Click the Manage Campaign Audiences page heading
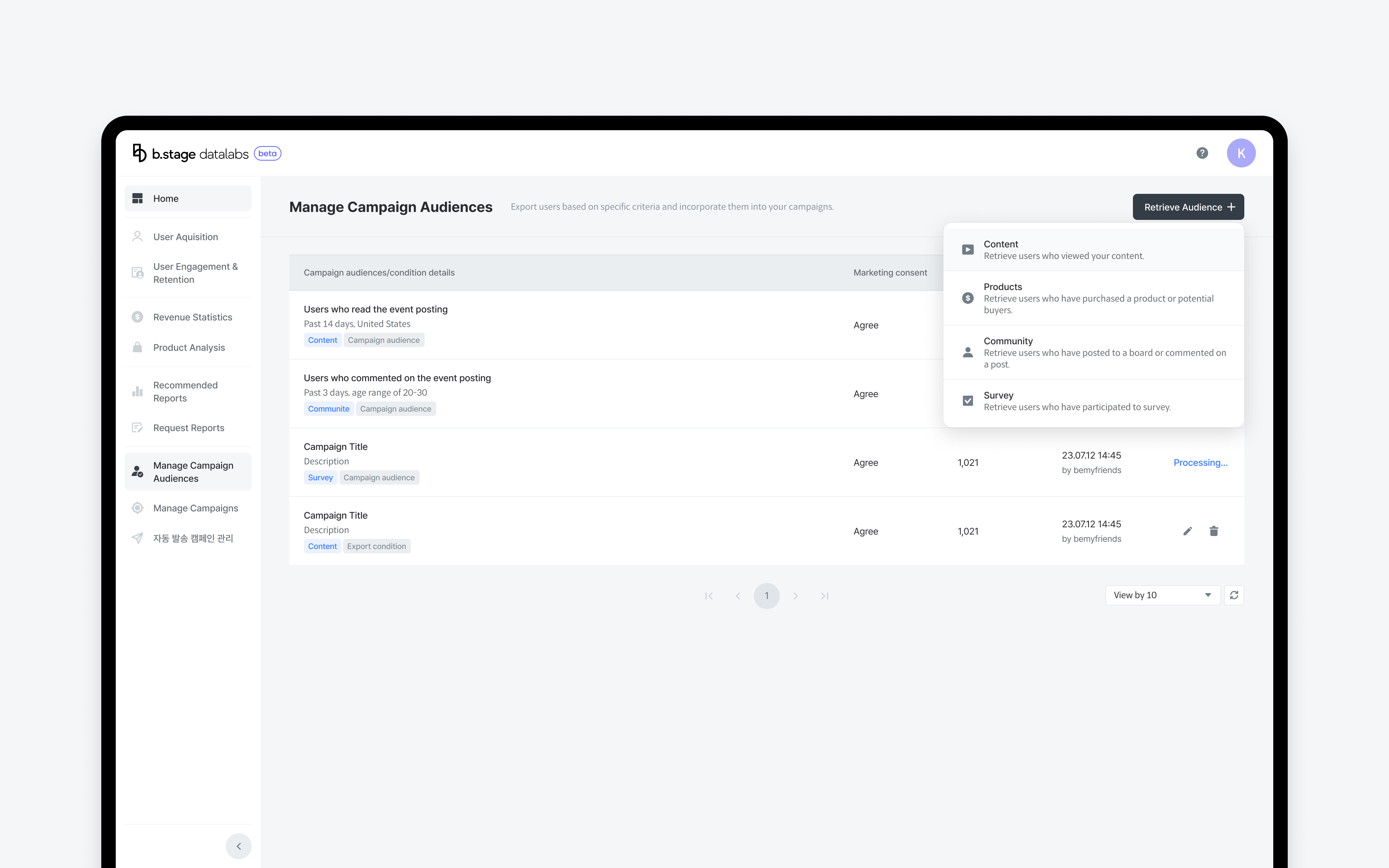 pyautogui.click(x=391, y=207)
